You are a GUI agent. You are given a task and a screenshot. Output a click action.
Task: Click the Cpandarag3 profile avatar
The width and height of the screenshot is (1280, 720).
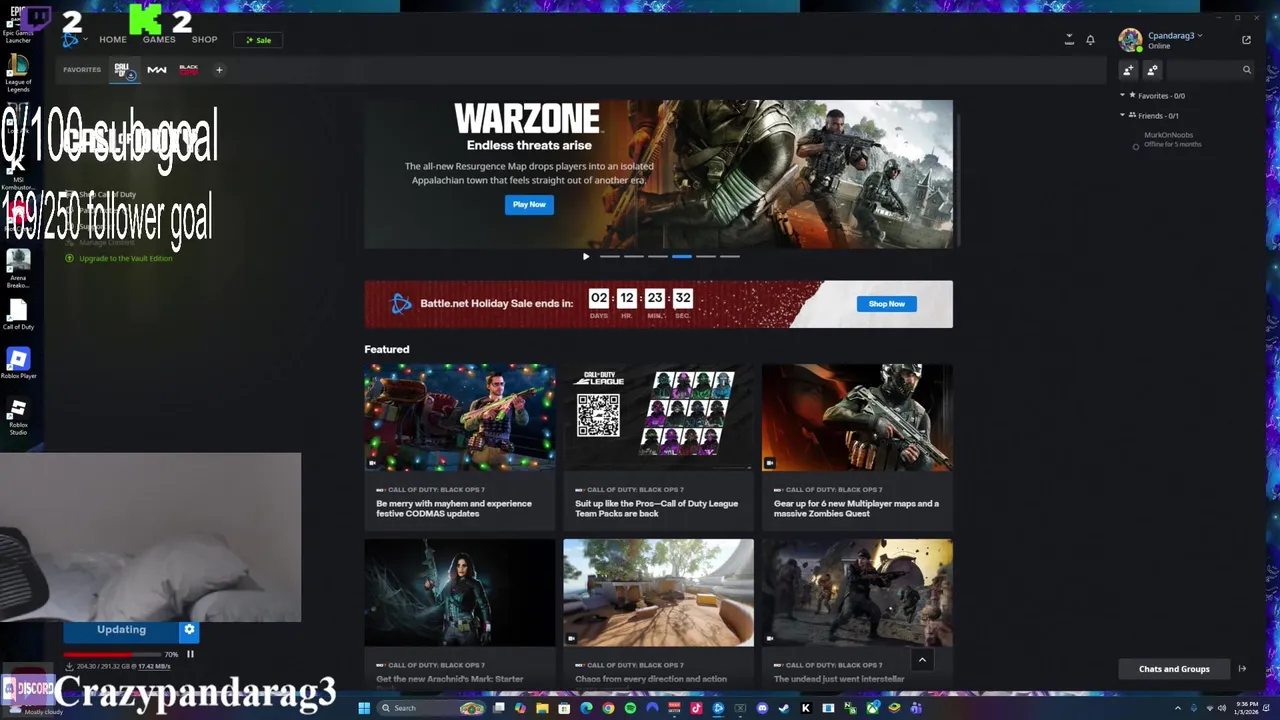coord(1130,40)
